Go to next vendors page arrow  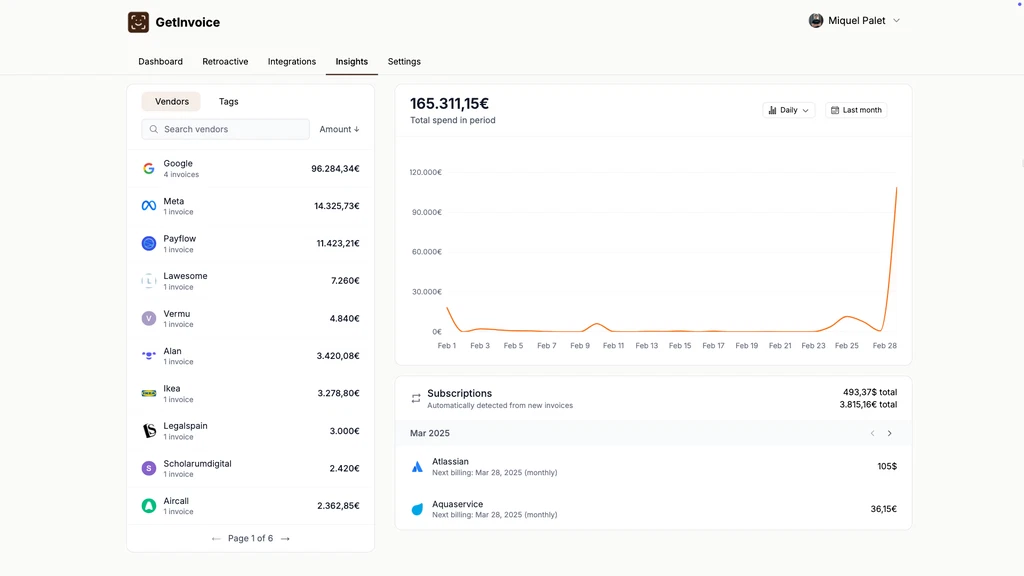[285, 538]
